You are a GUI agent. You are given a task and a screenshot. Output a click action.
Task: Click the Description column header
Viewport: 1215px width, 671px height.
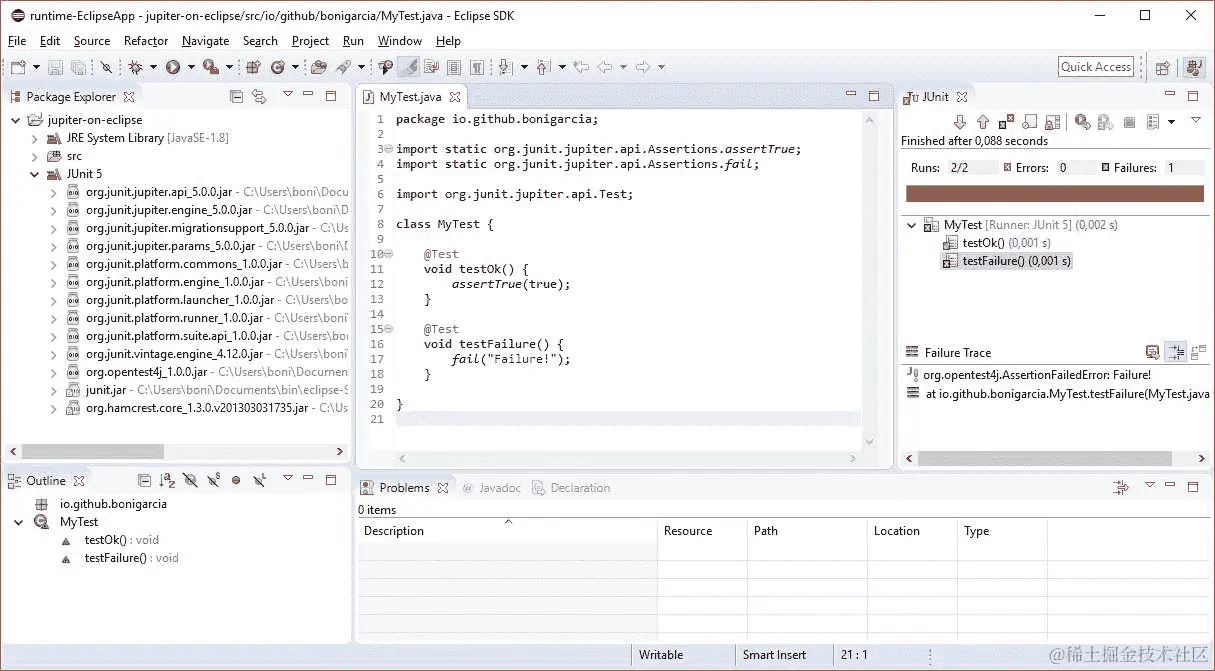[x=507, y=531]
